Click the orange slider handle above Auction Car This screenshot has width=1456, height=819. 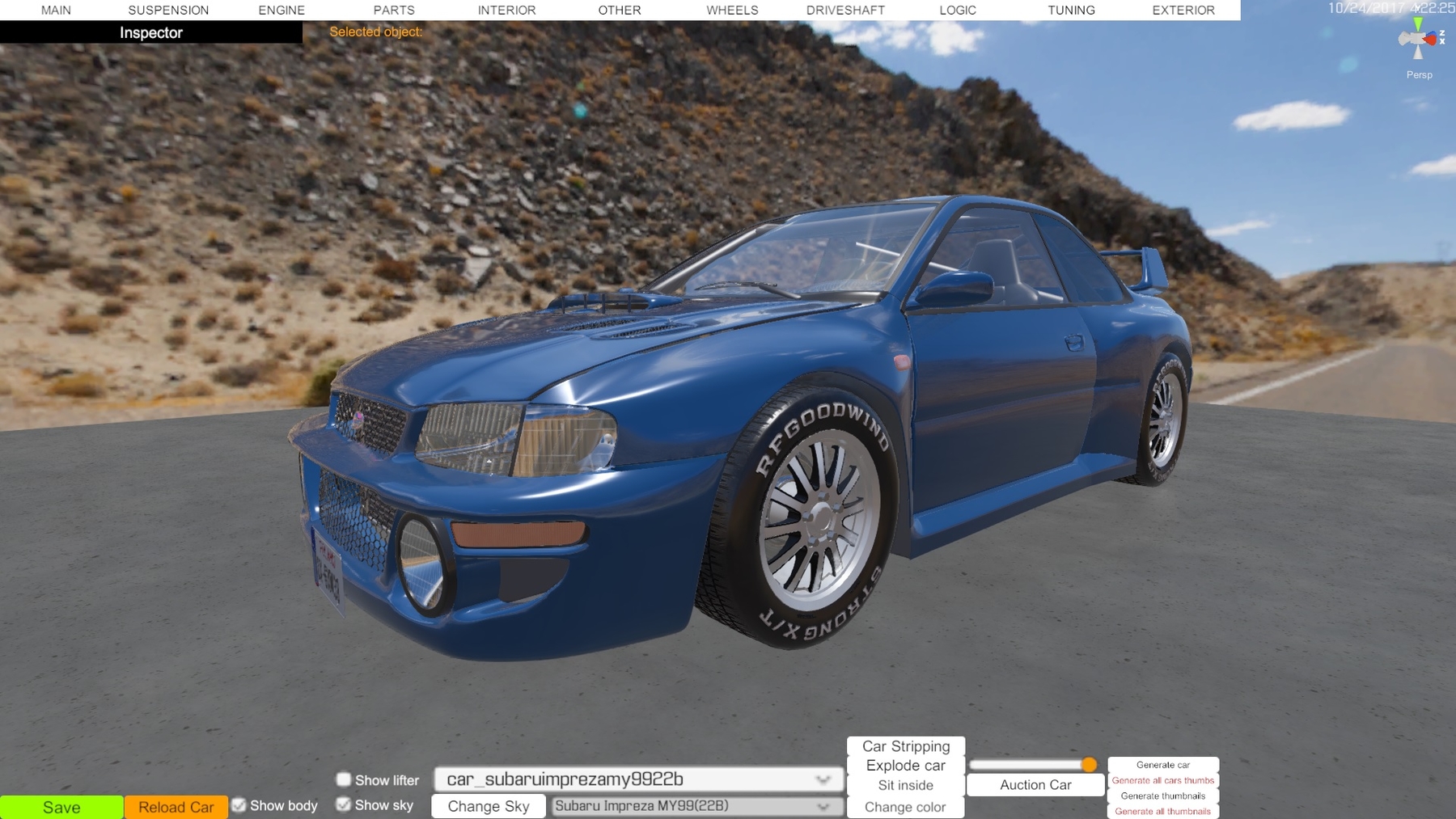click(1089, 764)
